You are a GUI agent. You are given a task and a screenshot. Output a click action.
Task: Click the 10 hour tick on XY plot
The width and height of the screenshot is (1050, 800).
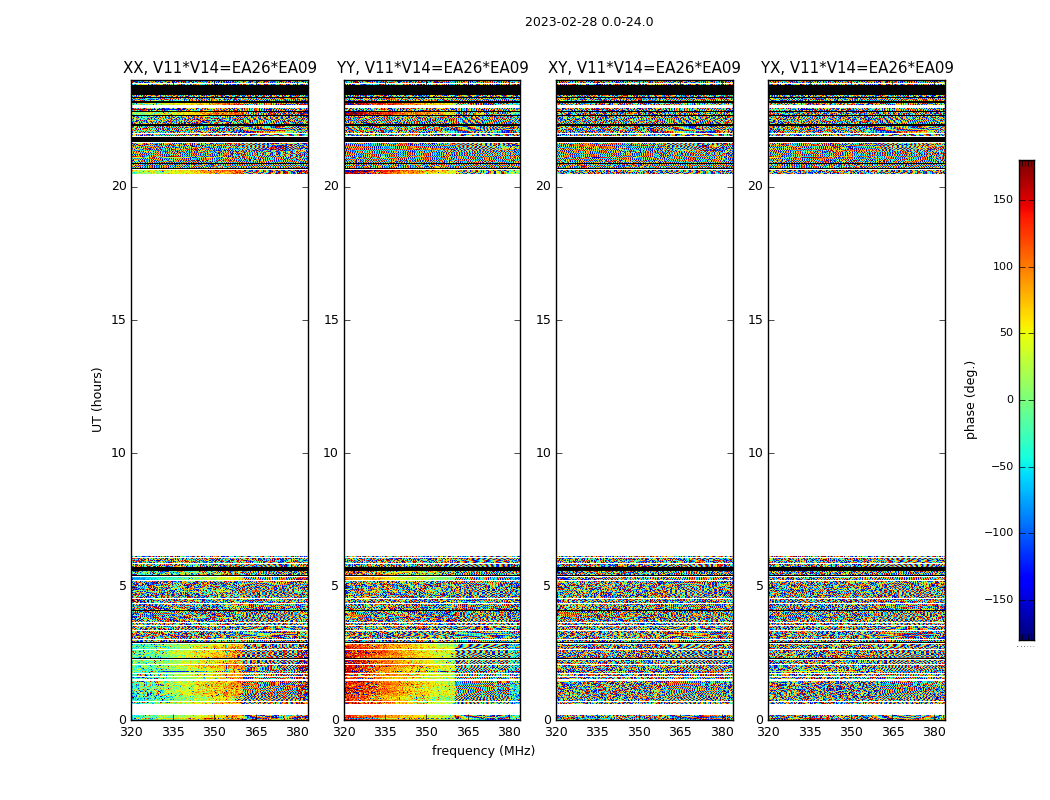(543, 453)
